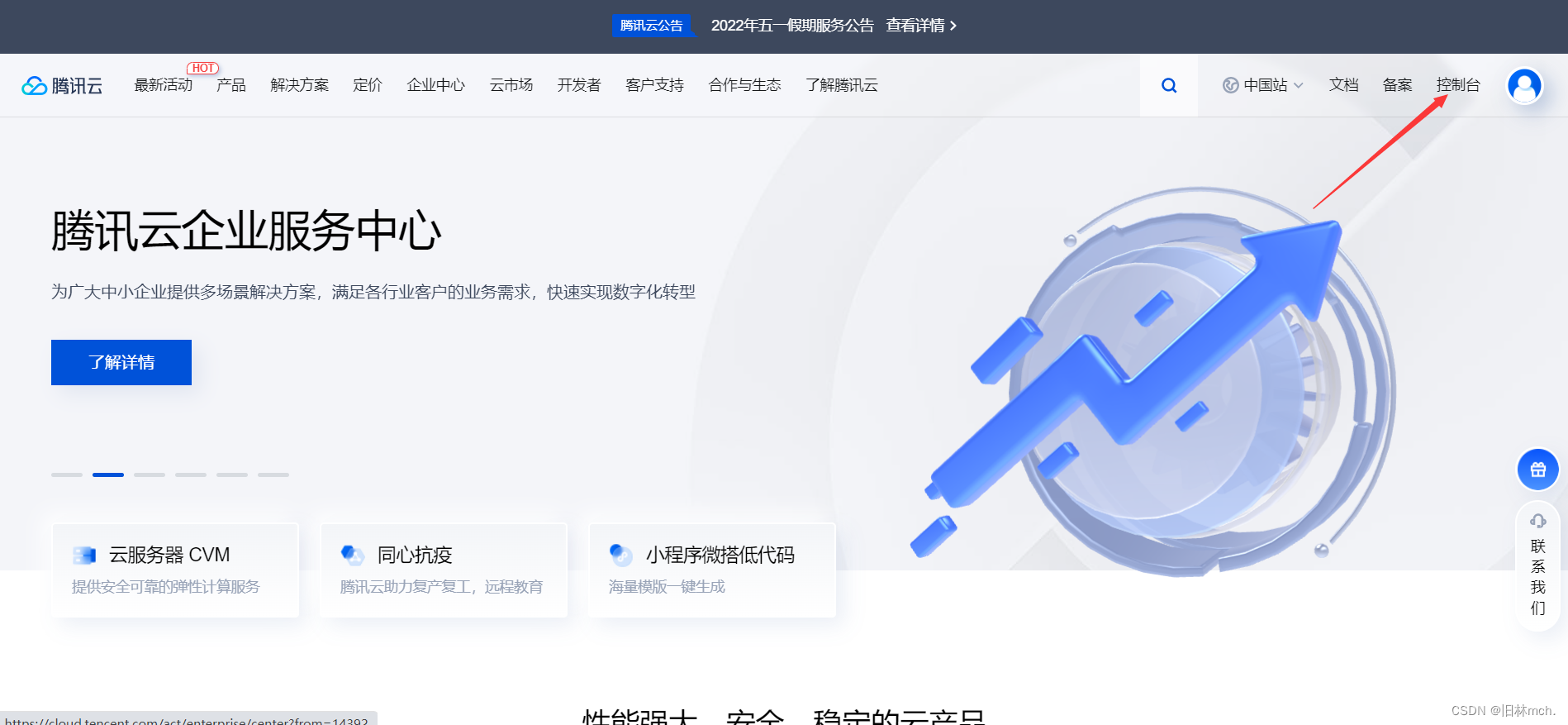The width and height of the screenshot is (1568, 725).
Task: Open the 企业中心 menu
Action: [x=436, y=85]
